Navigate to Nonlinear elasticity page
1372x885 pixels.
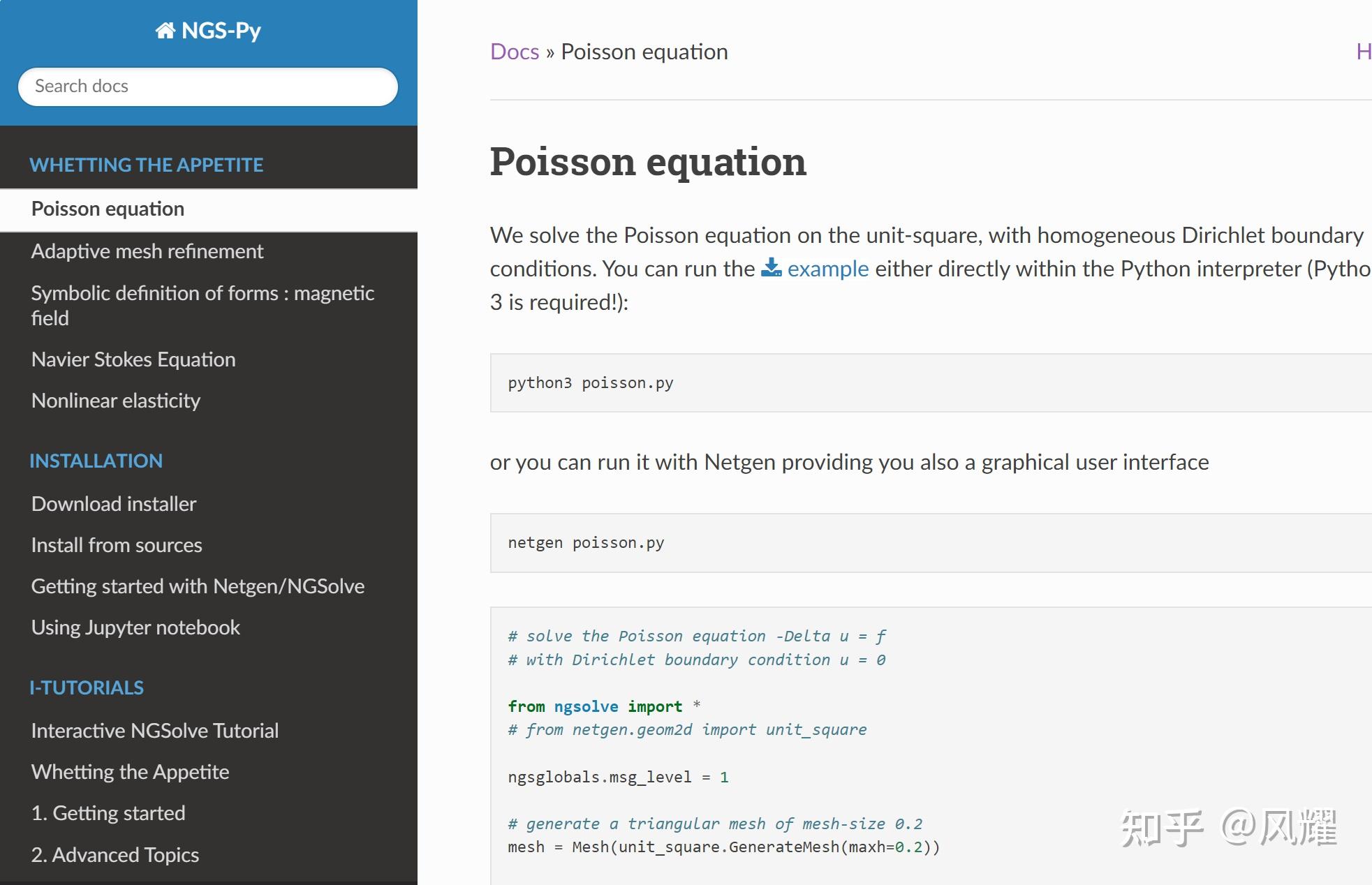tap(116, 401)
